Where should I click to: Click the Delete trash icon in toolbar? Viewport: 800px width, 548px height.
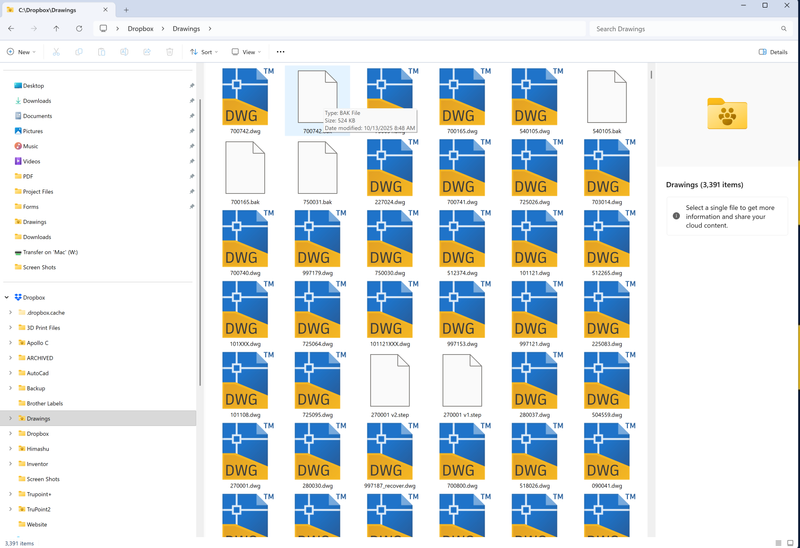167,52
